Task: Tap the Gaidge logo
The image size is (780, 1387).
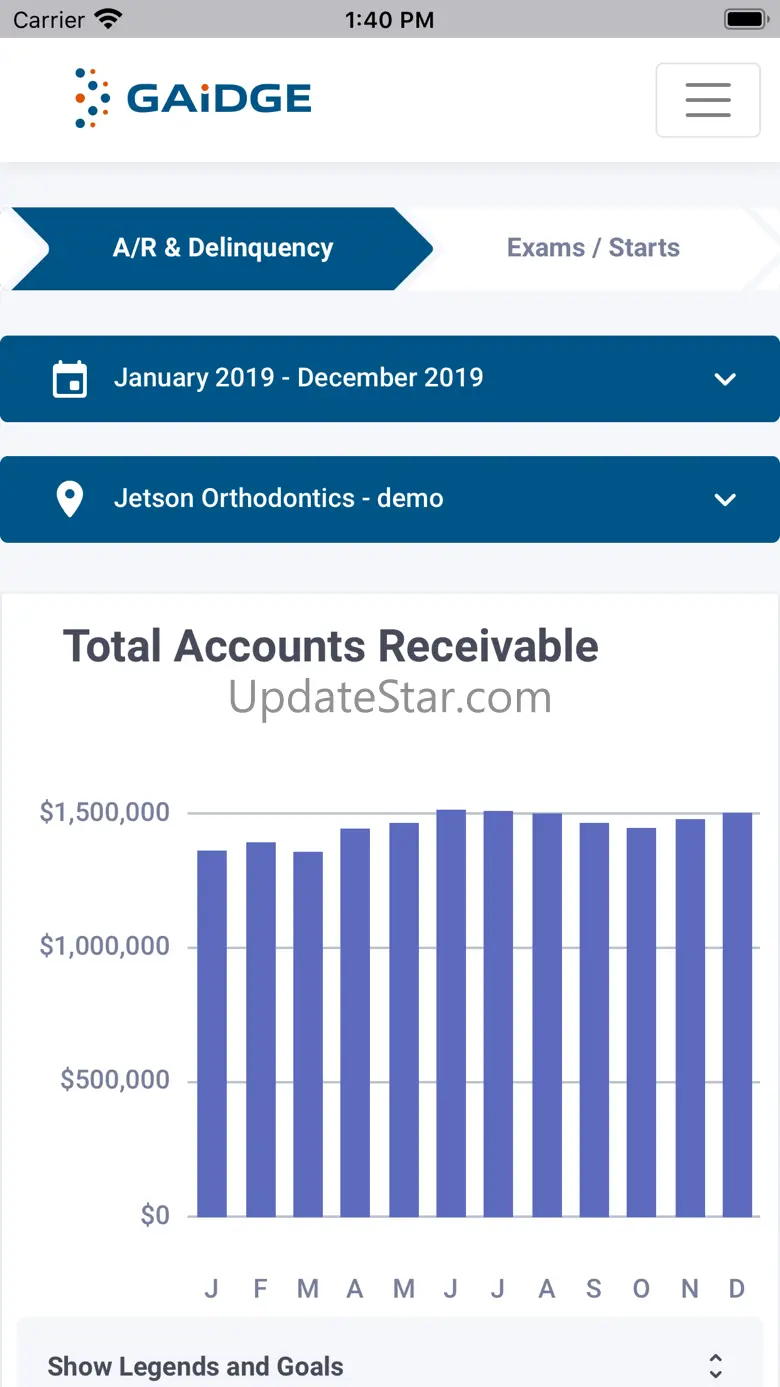Action: 193,98
